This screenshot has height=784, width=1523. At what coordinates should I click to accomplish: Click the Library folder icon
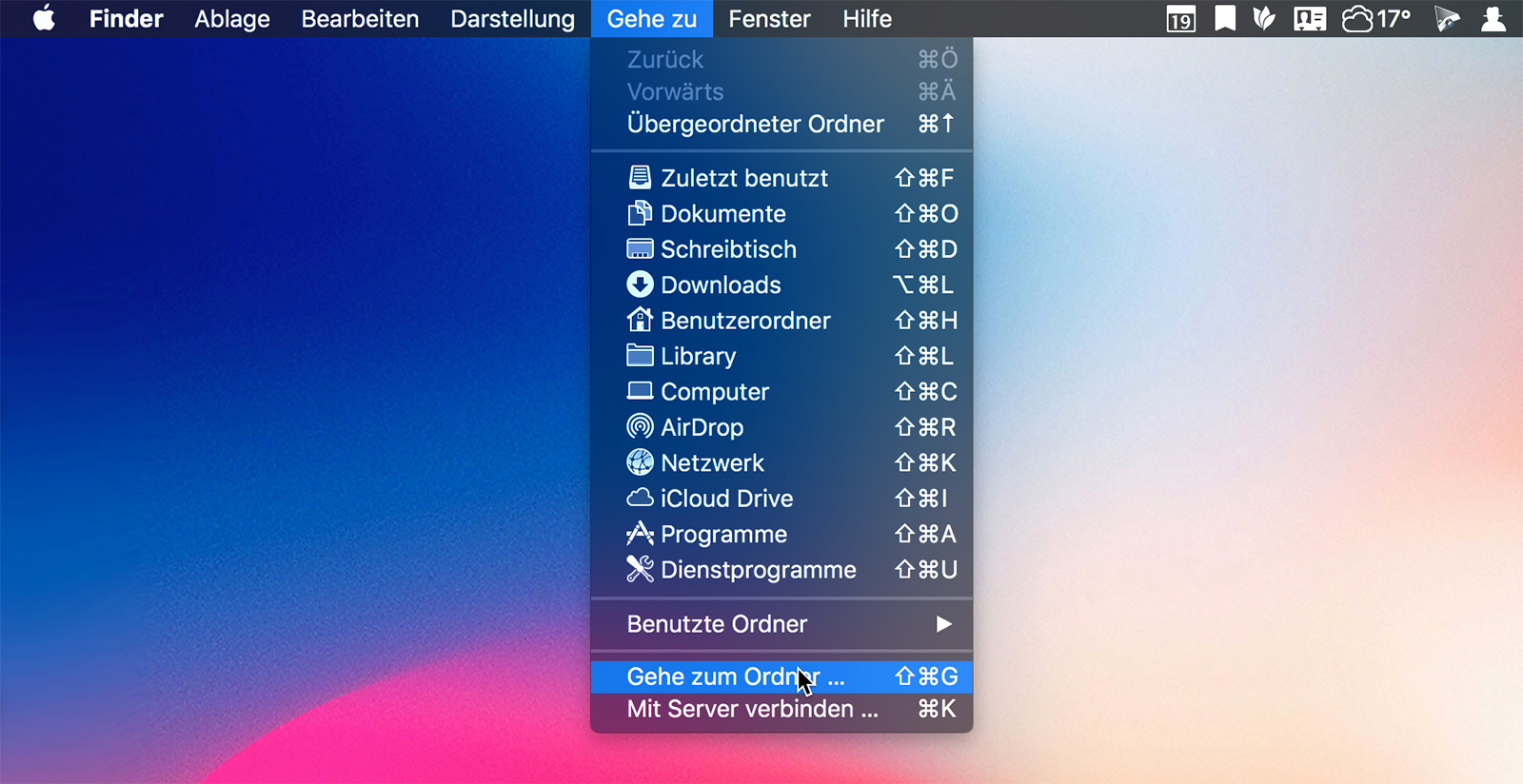click(640, 355)
